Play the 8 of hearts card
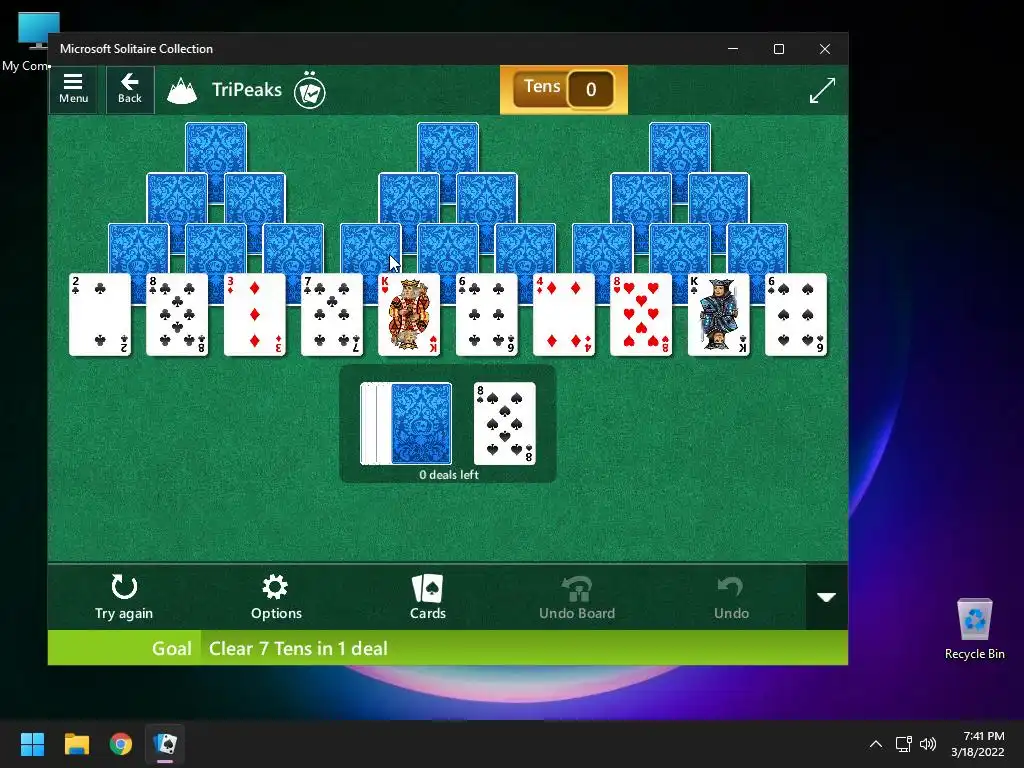 [641, 315]
